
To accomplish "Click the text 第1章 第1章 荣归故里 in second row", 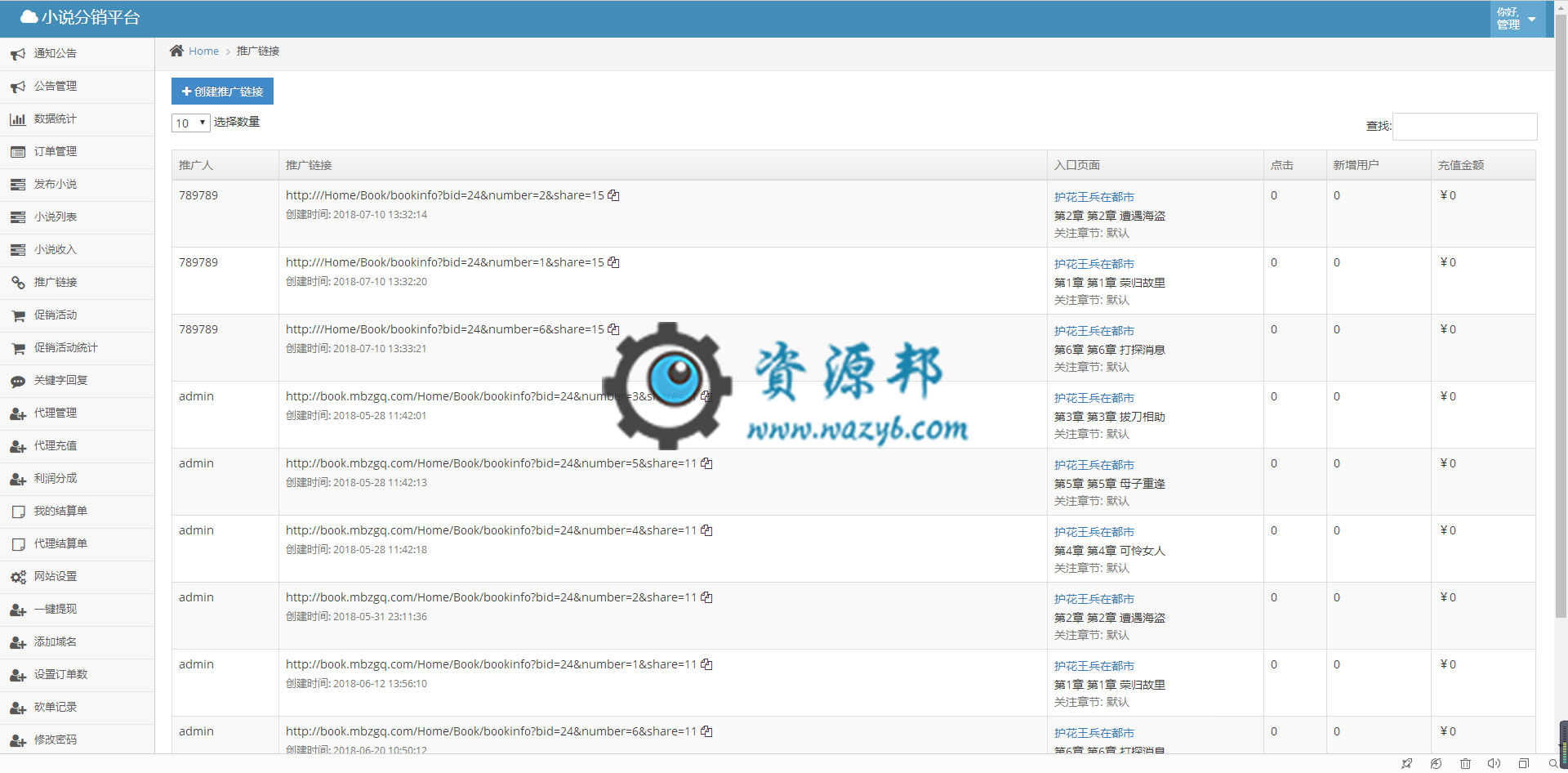I will point(1109,283).
